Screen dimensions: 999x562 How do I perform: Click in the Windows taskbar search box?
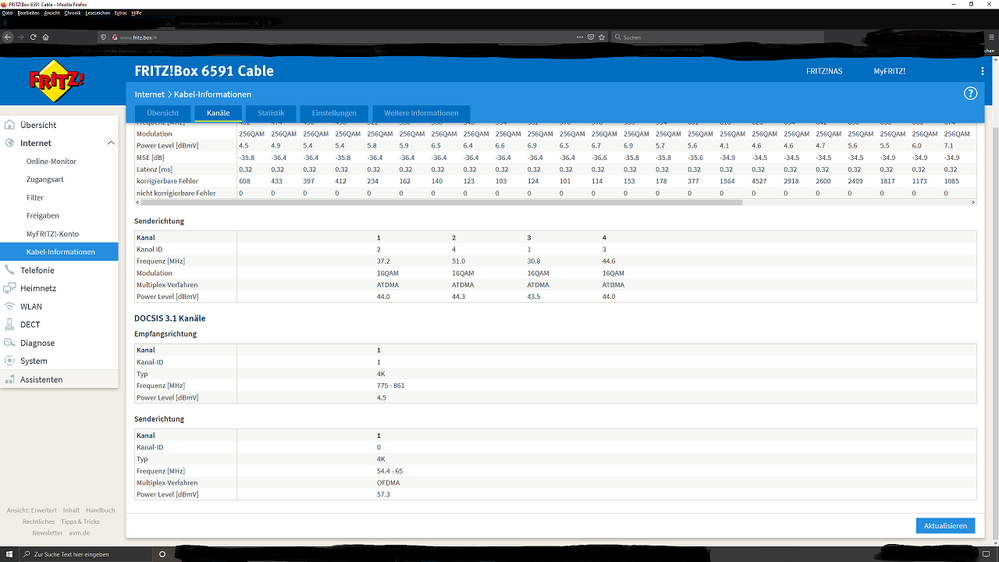pyautogui.click(x=85, y=554)
